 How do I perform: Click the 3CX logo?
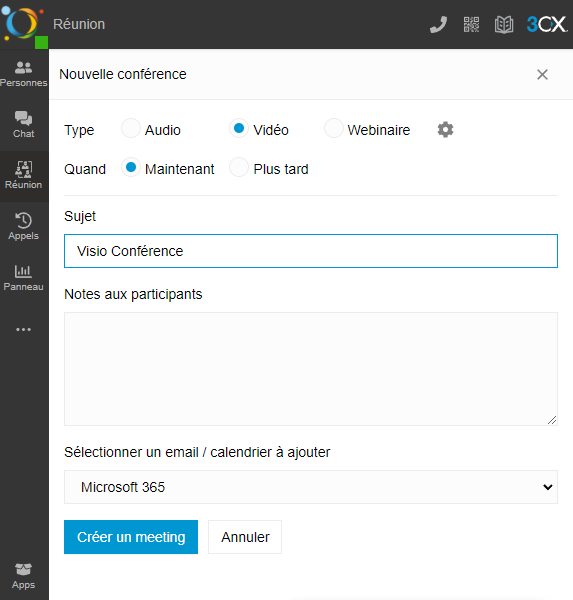[547, 24]
